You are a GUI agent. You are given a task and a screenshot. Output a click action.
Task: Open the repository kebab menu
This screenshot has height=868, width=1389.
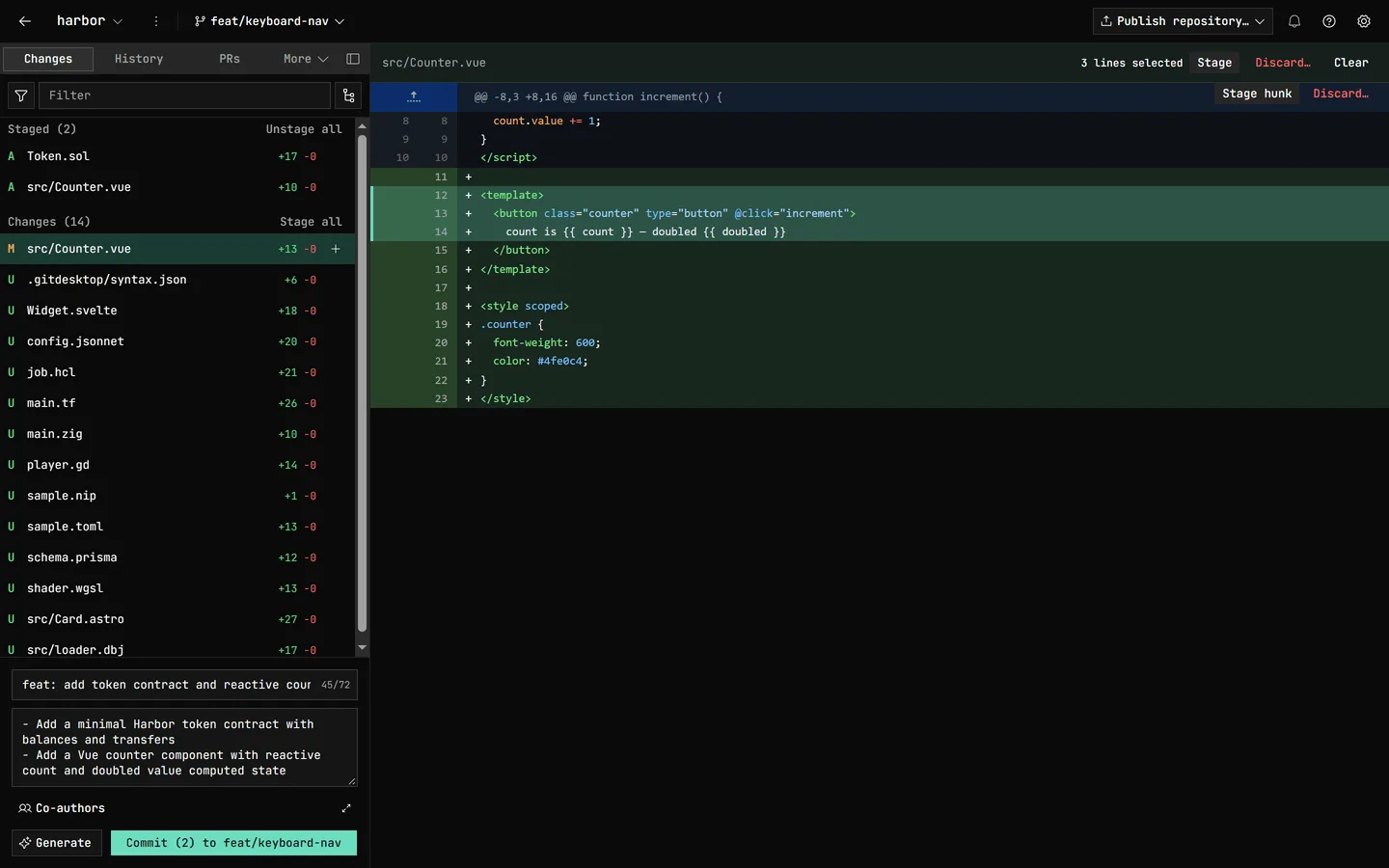coord(156,21)
